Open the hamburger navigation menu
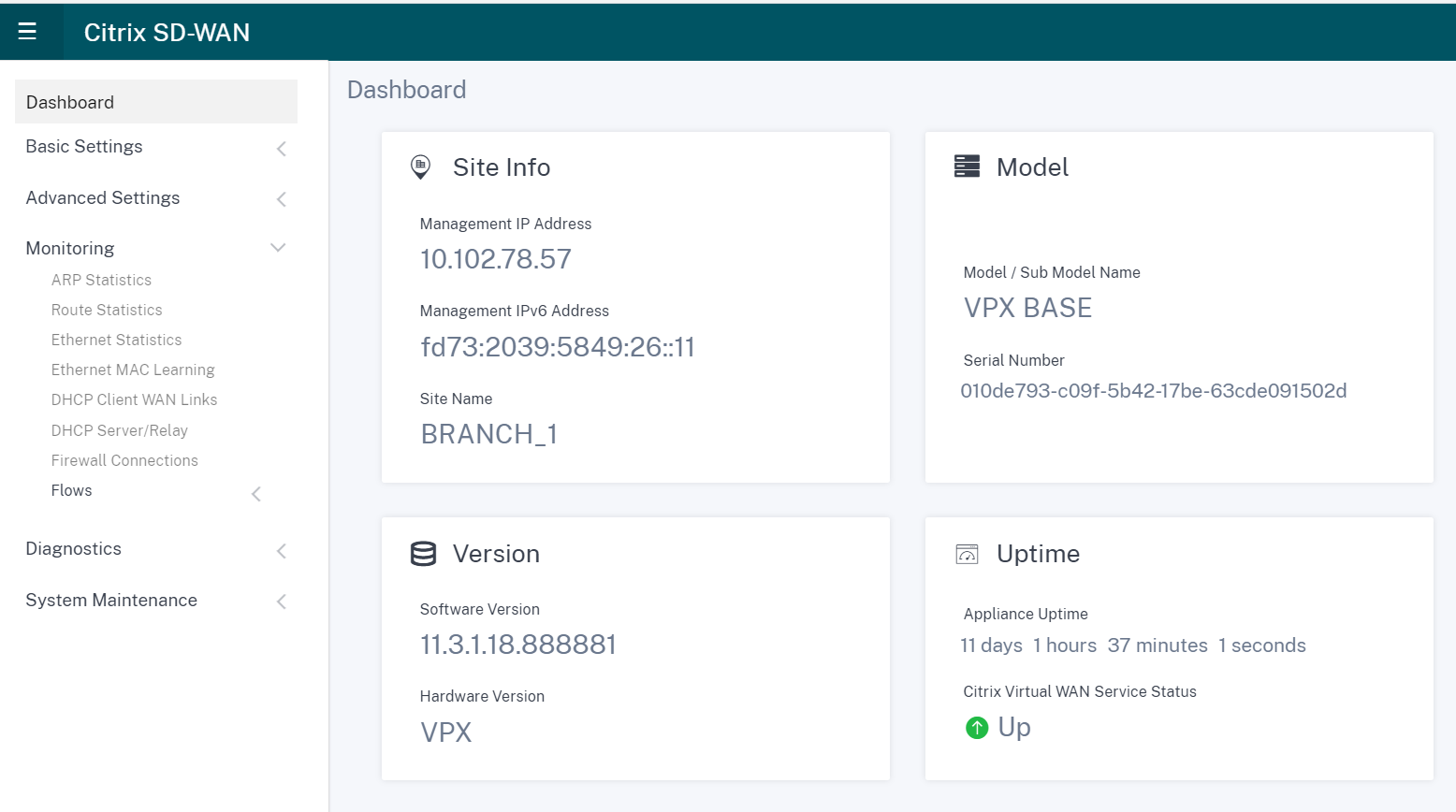Screen dimensions: 1456x812 pyautogui.click(x=27, y=32)
